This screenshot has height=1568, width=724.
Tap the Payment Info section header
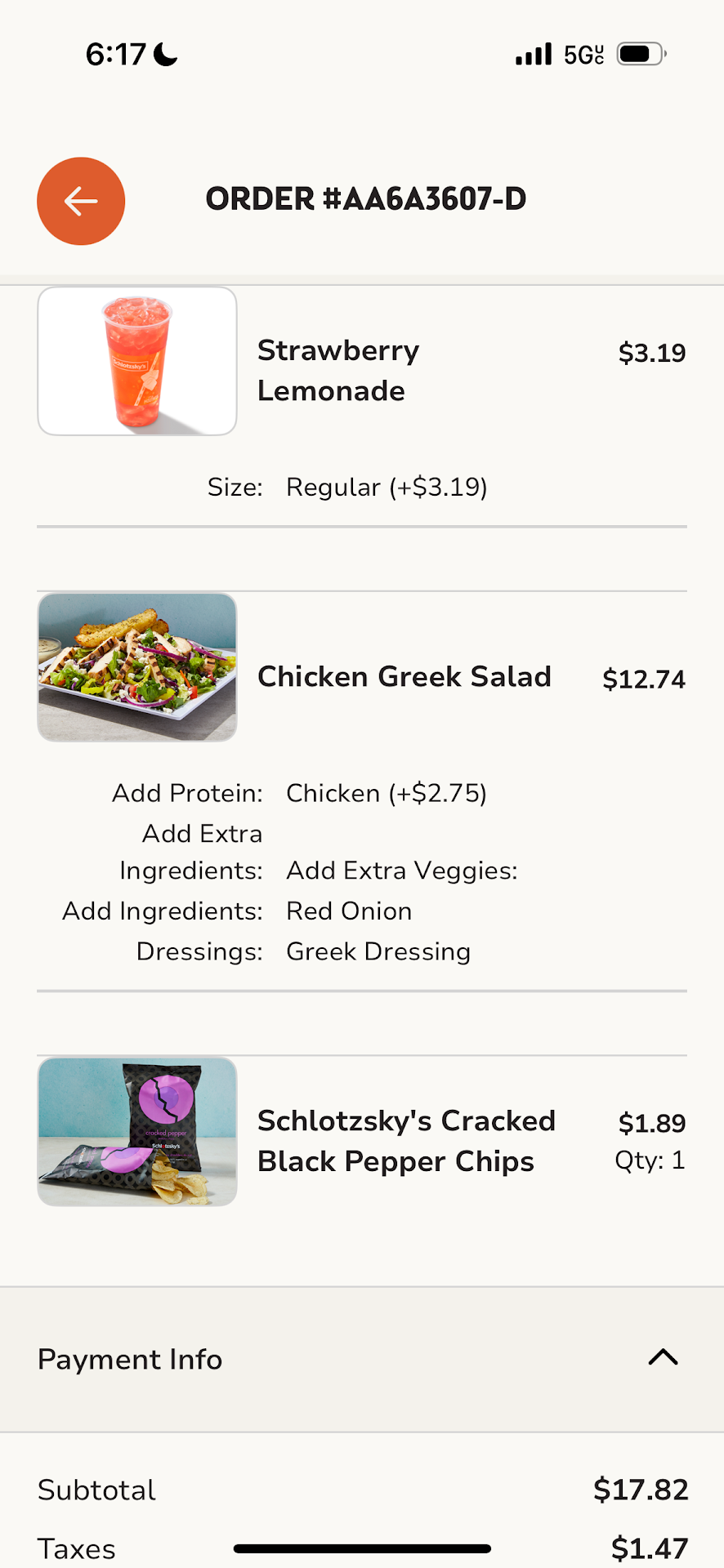pos(130,1360)
